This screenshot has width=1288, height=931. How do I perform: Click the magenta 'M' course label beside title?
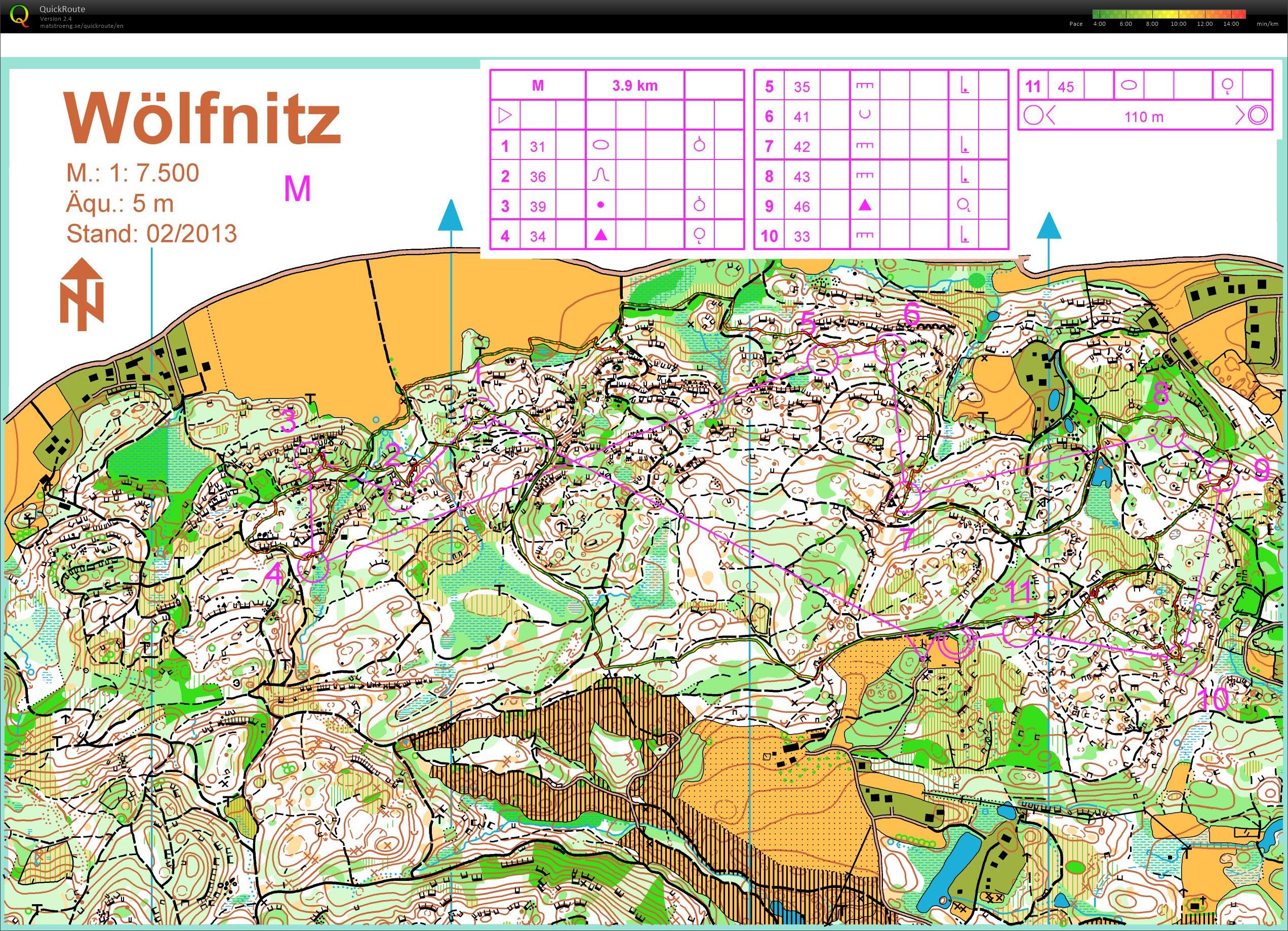[298, 189]
